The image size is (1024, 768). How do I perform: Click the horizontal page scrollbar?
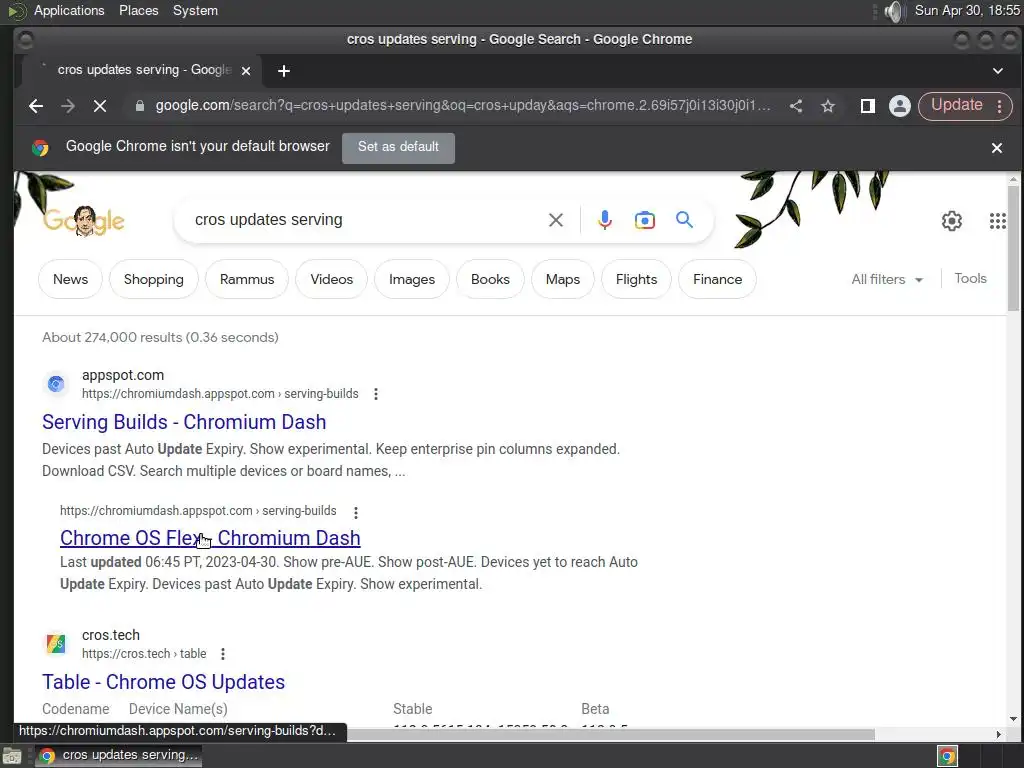coord(610,735)
